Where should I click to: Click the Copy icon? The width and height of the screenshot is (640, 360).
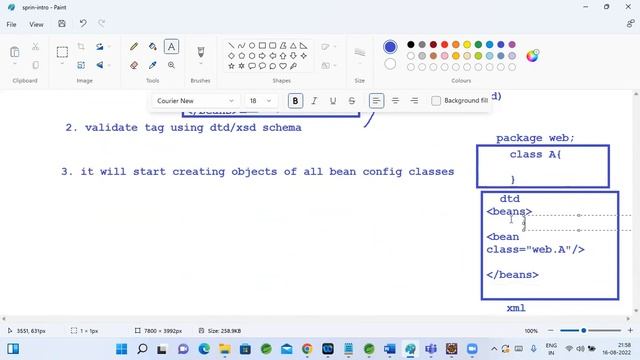click(x=36, y=65)
